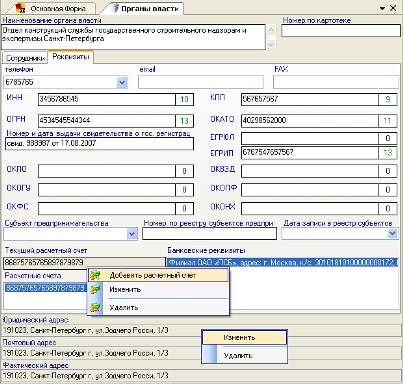Click the ОГРН input field
The height and width of the screenshot is (384, 403).
(107, 121)
